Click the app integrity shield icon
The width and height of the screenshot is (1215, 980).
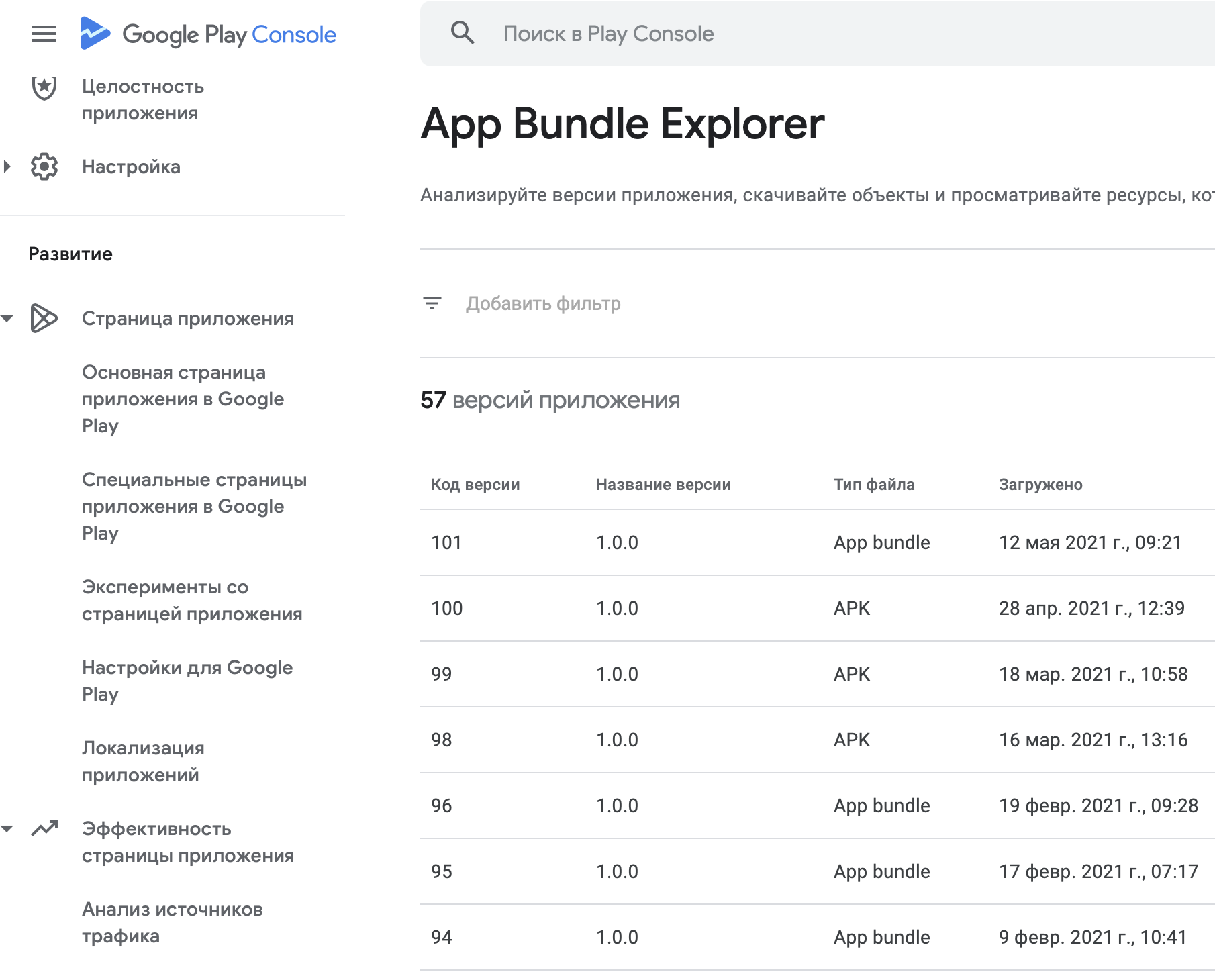click(x=44, y=87)
